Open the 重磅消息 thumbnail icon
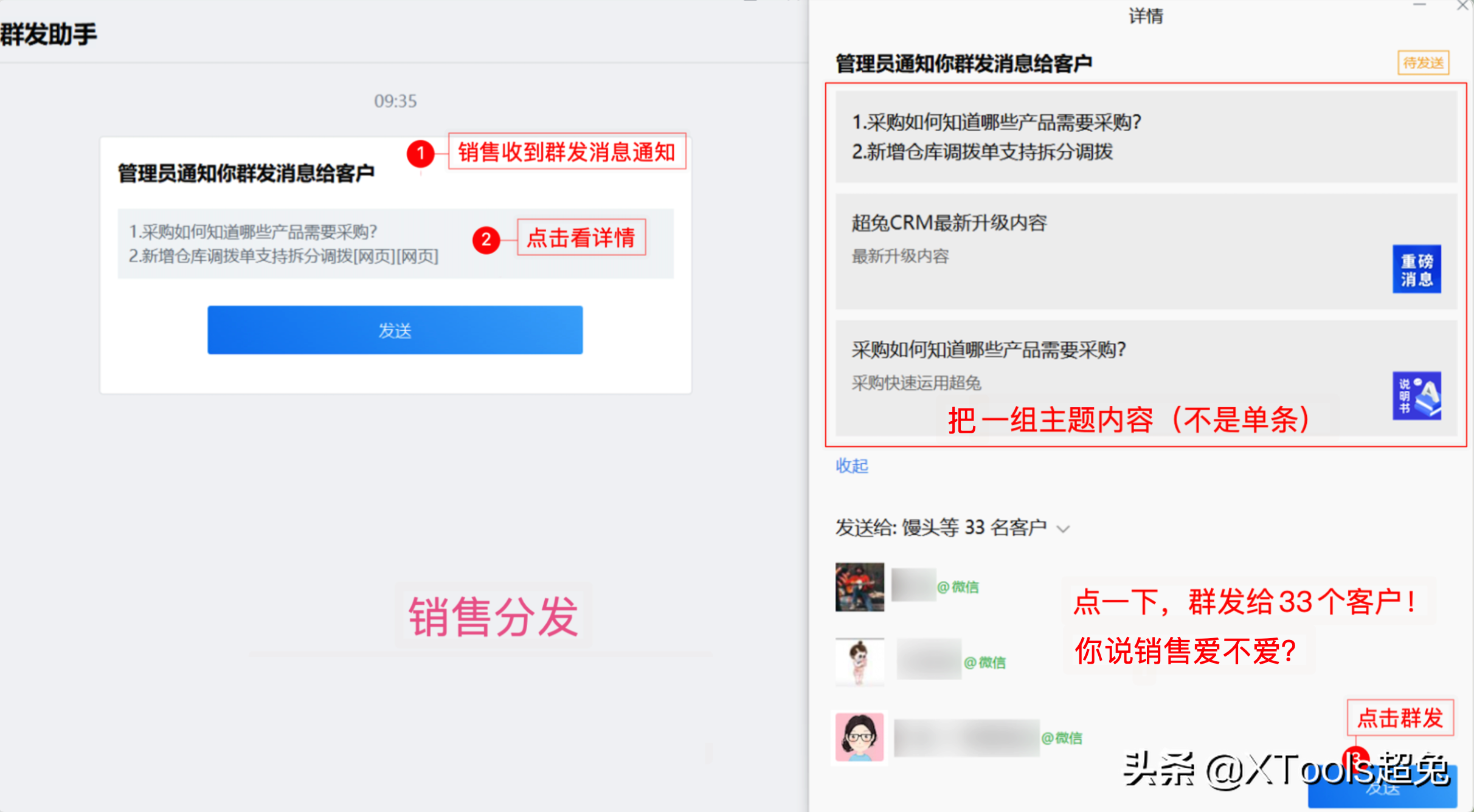 click(x=1416, y=269)
